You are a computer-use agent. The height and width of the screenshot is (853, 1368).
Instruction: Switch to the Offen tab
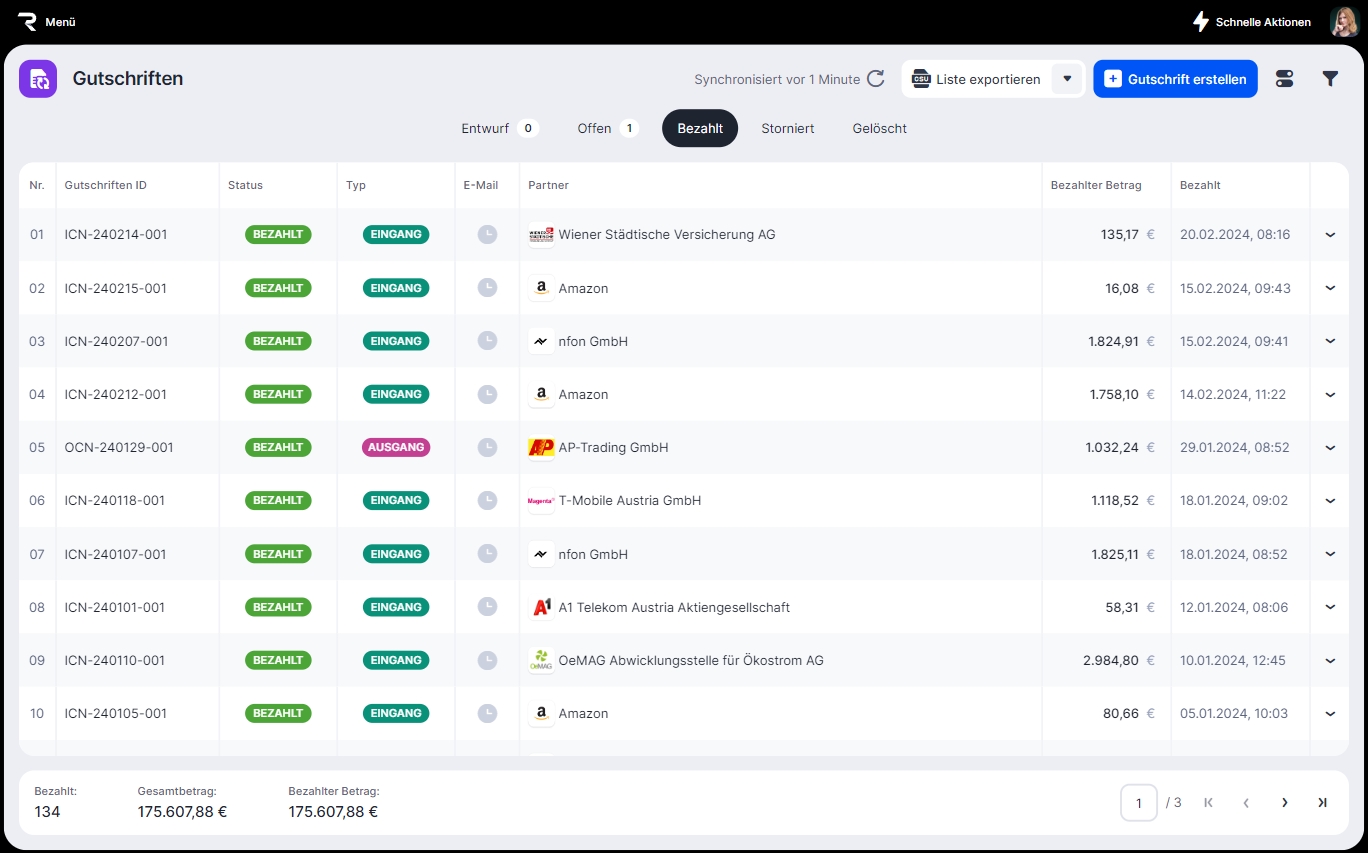pyautogui.click(x=606, y=128)
